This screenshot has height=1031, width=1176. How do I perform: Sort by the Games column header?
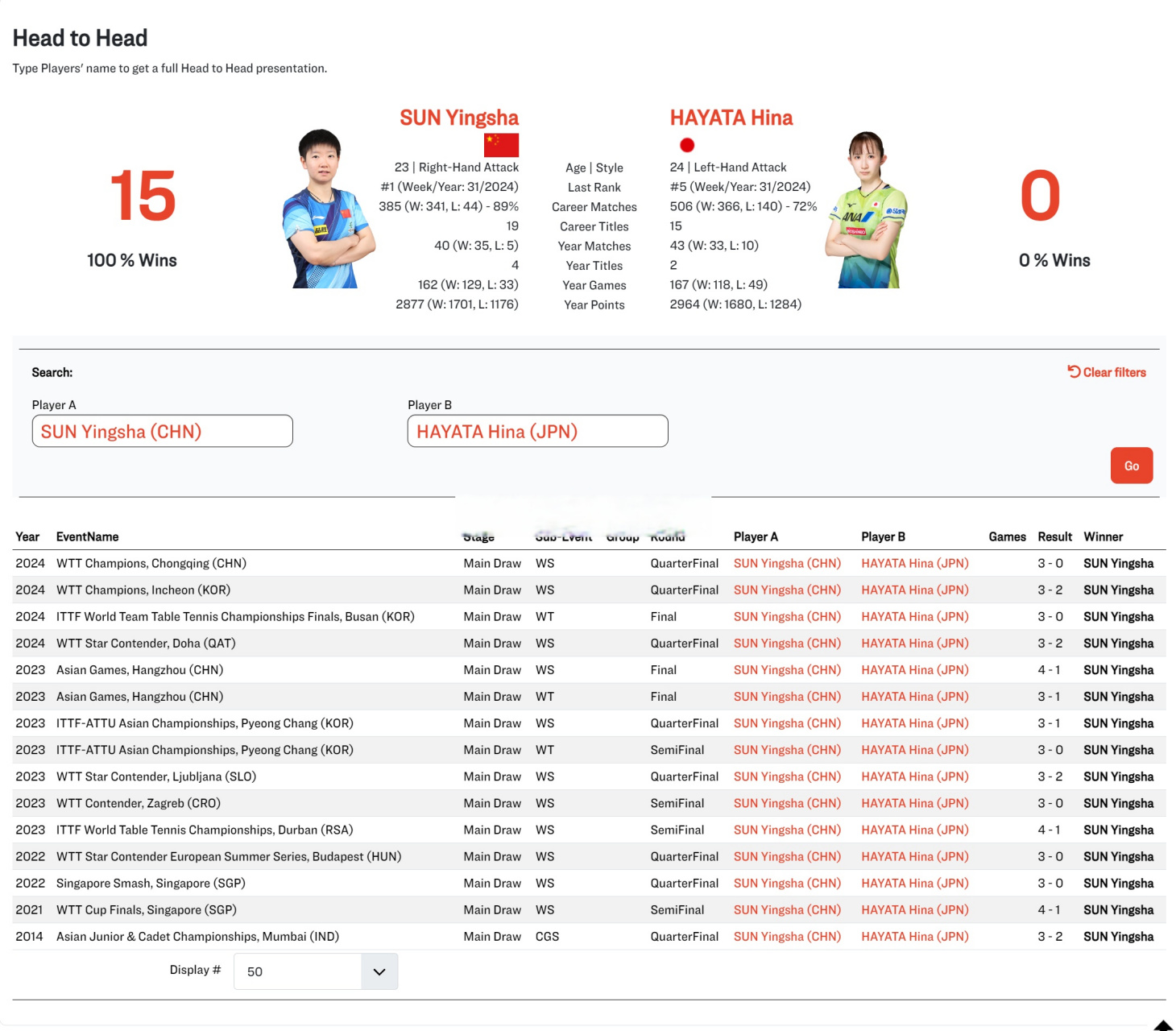point(1008,536)
